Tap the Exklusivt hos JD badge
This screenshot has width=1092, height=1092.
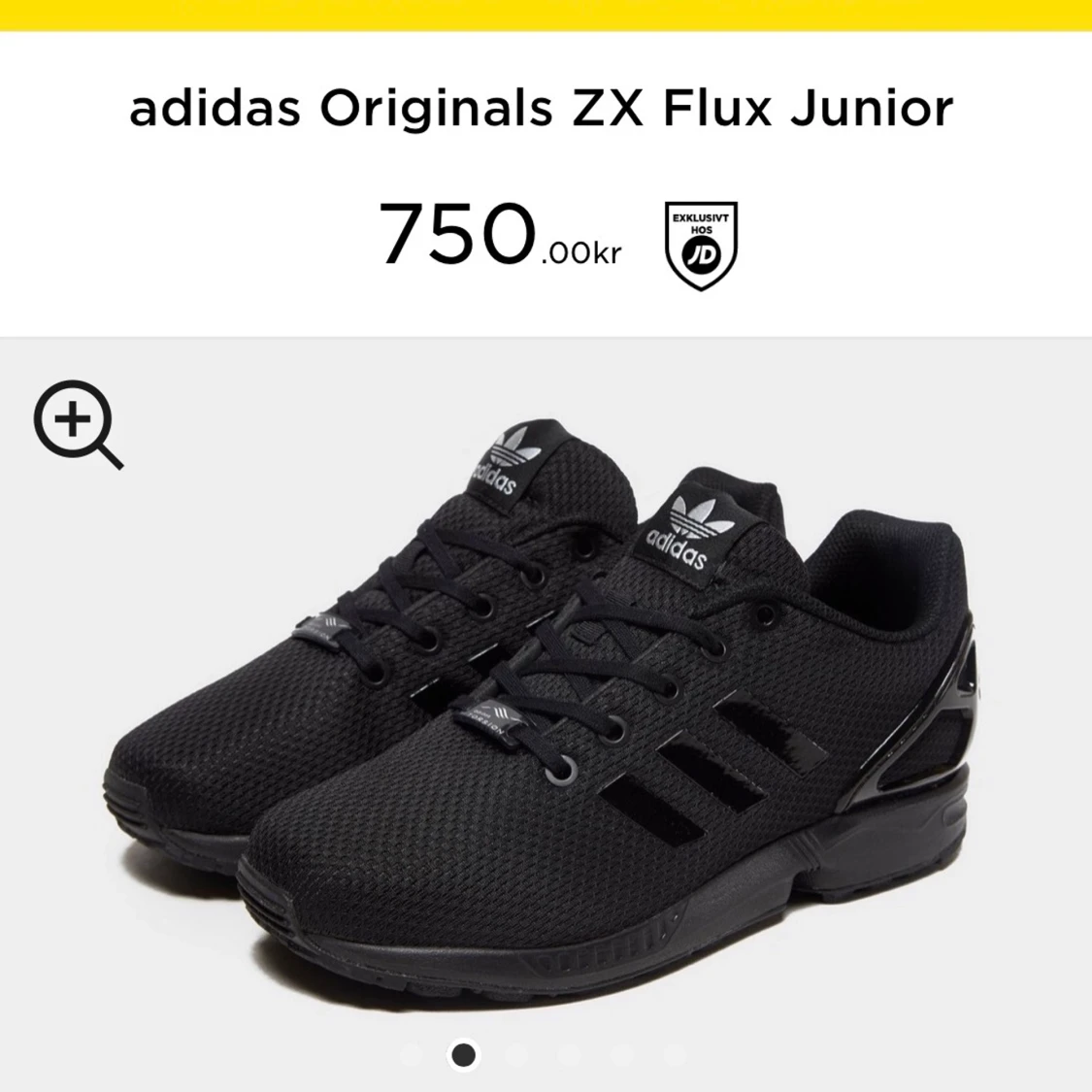[x=701, y=246]
